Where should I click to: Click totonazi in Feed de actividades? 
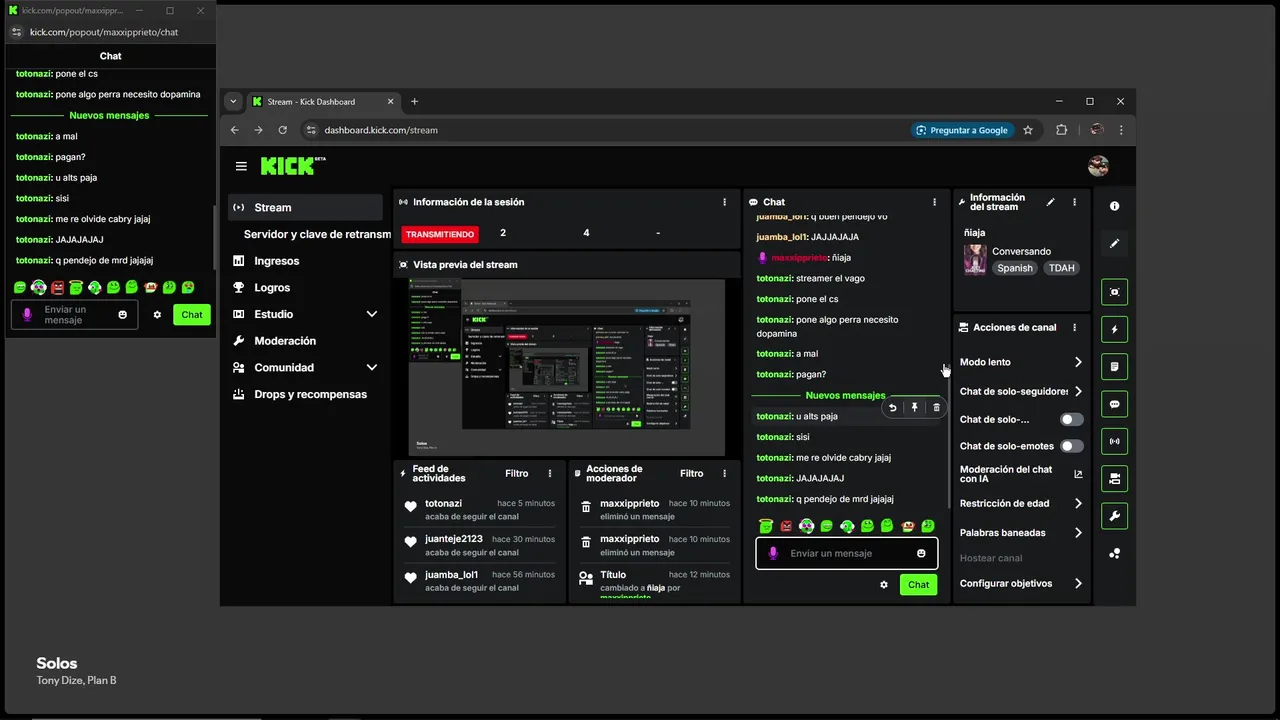point(443,503)
